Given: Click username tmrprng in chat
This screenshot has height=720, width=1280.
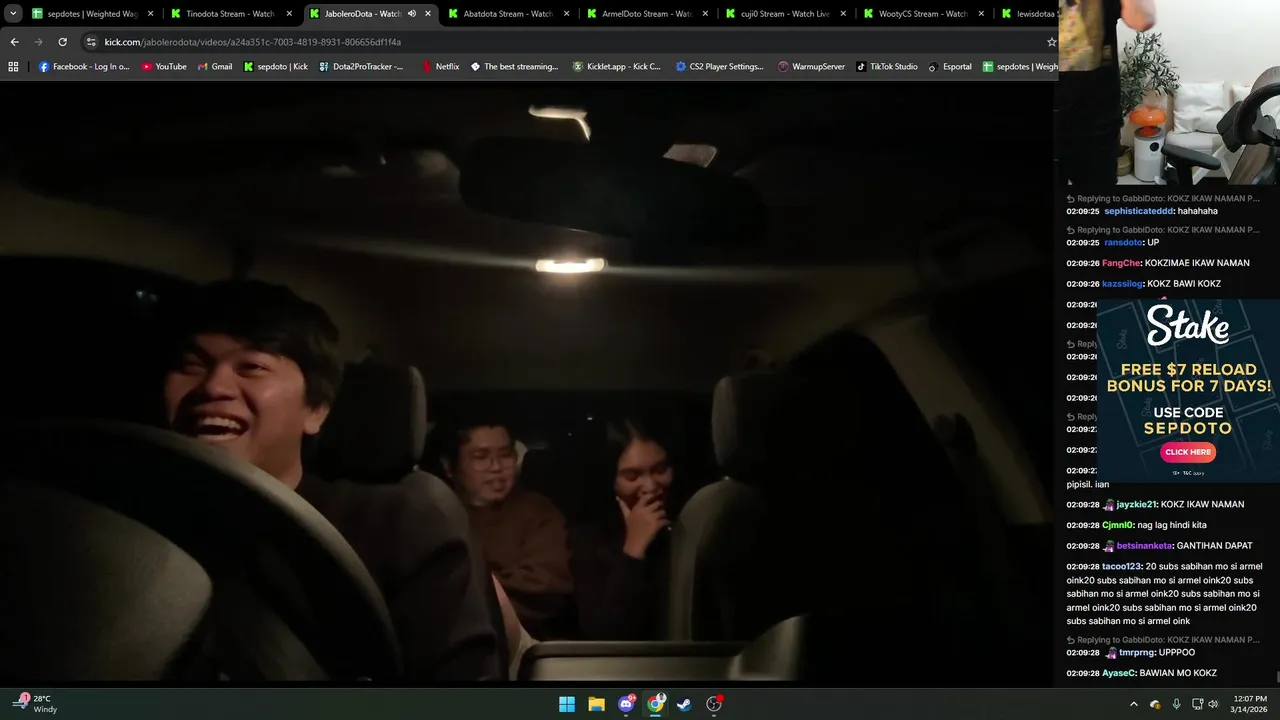Looking at the screenshot, I should point(1136,653).
